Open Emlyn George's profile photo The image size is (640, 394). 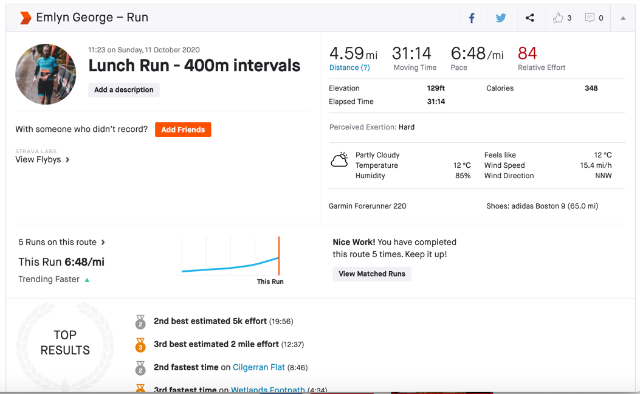tap(45, 74)
